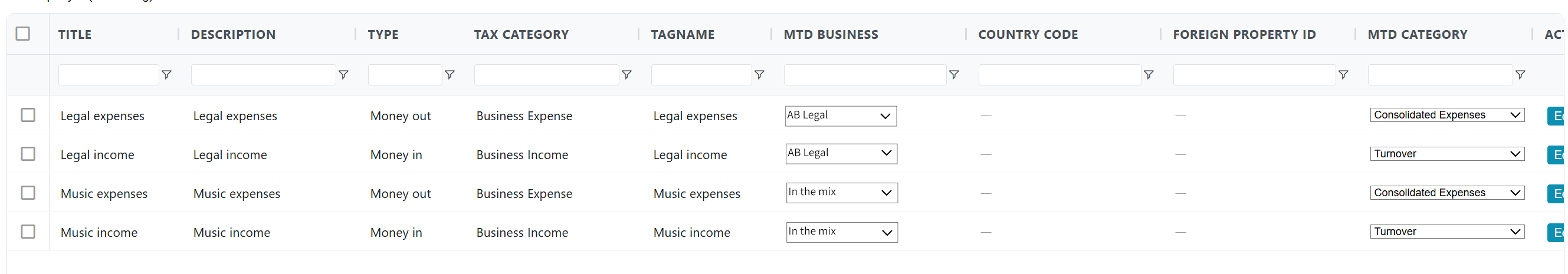Open filter icon for Tax Category column
The image size is (1568, 274).
pos(626,75)
